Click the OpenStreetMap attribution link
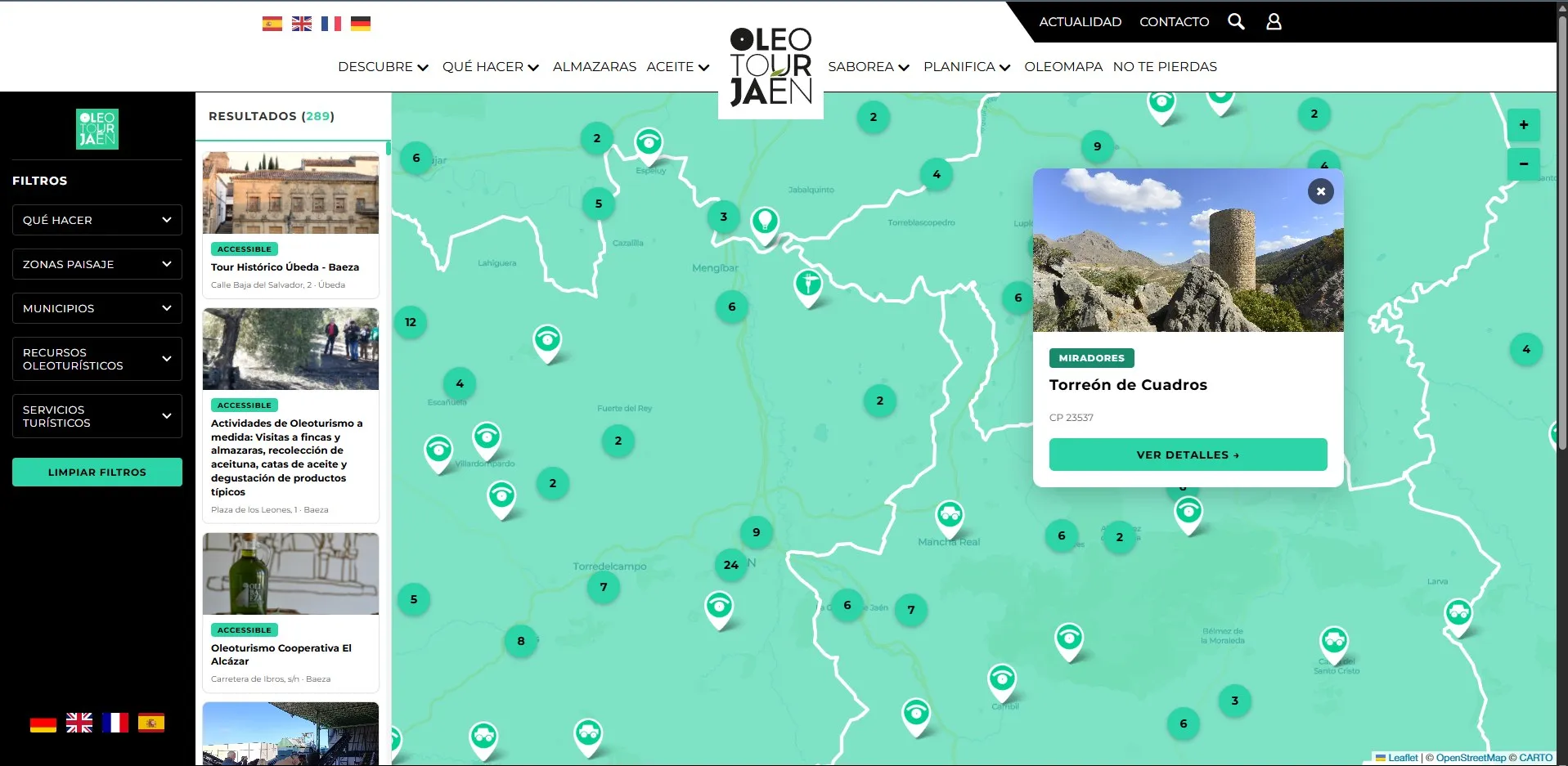 (x=1471, y=758)
